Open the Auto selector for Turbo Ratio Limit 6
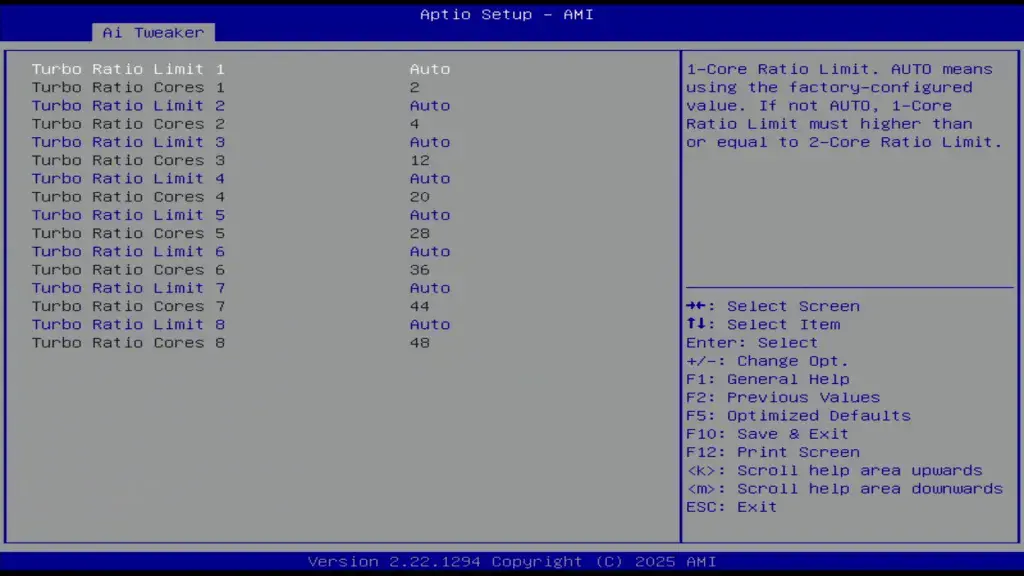Viewport: 1024px width, 576px height. 430,251
